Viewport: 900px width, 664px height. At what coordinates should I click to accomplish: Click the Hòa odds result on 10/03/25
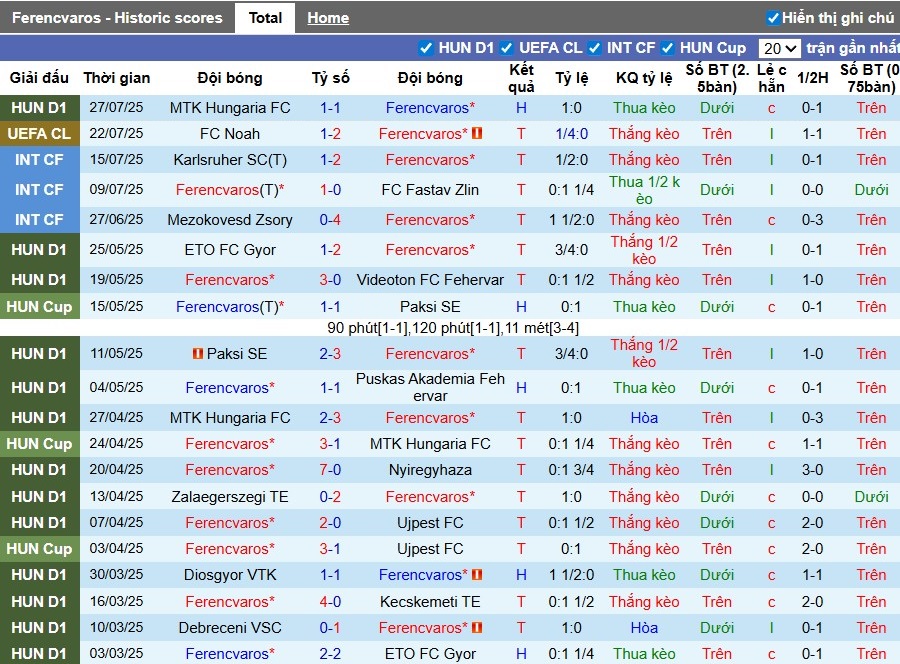(x=644, y=627)
